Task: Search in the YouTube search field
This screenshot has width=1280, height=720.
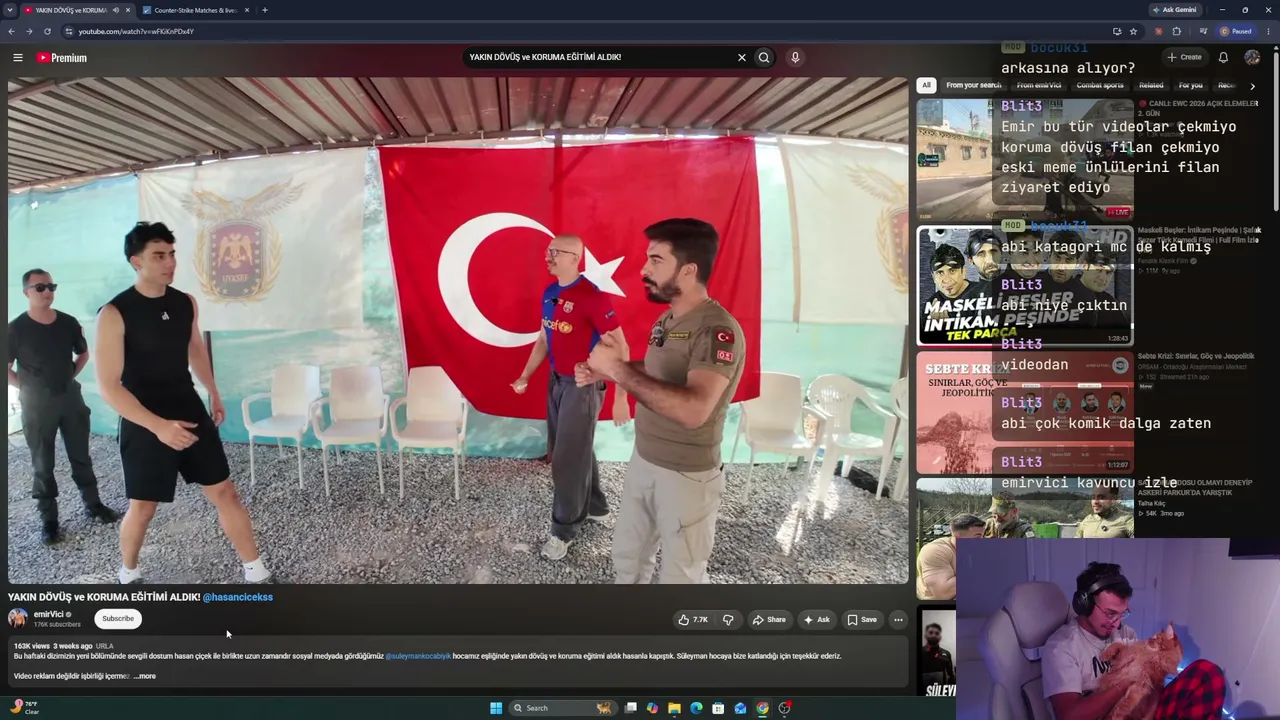Action: pyautogui.click(x=598, y=58)
